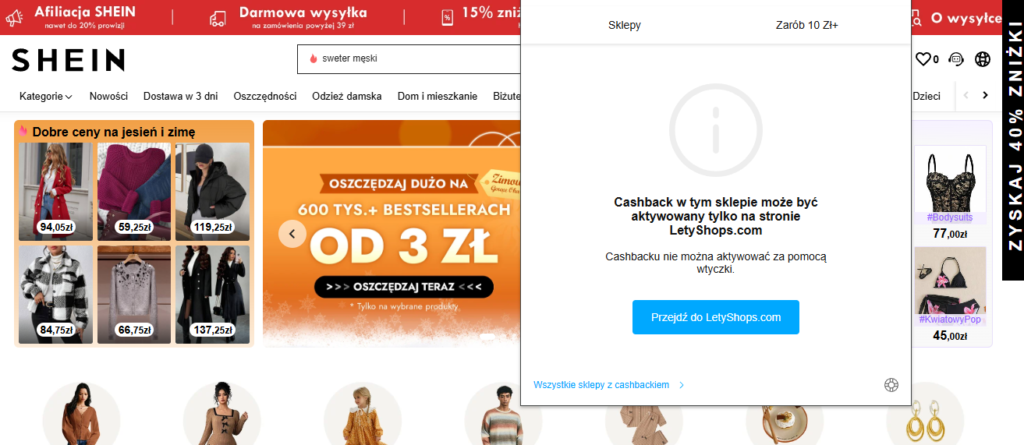
Task: Open the wishlist heart icon
Action: tap(923, 59)
